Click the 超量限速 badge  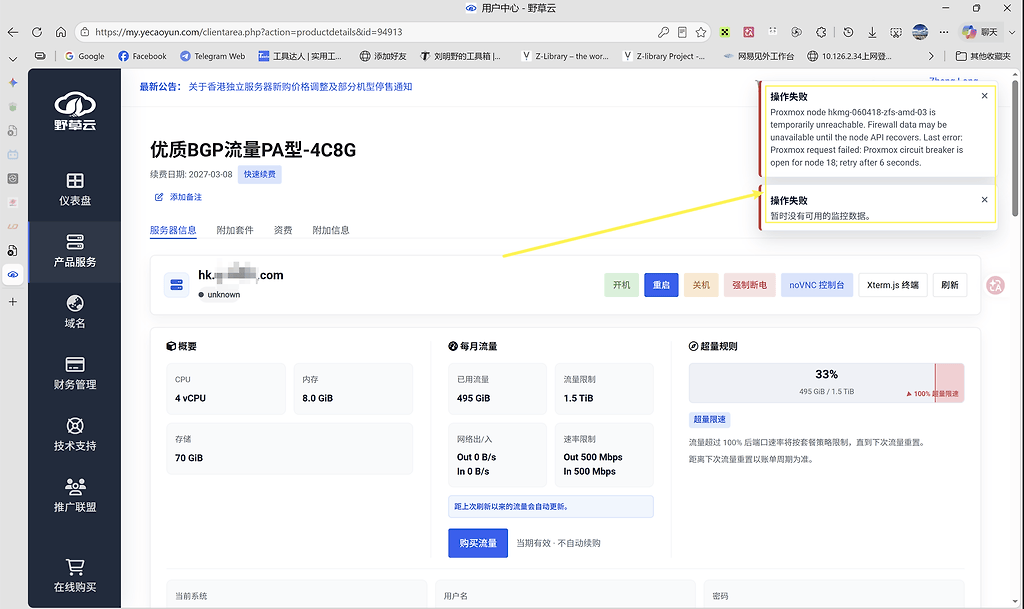click(709, 419)
